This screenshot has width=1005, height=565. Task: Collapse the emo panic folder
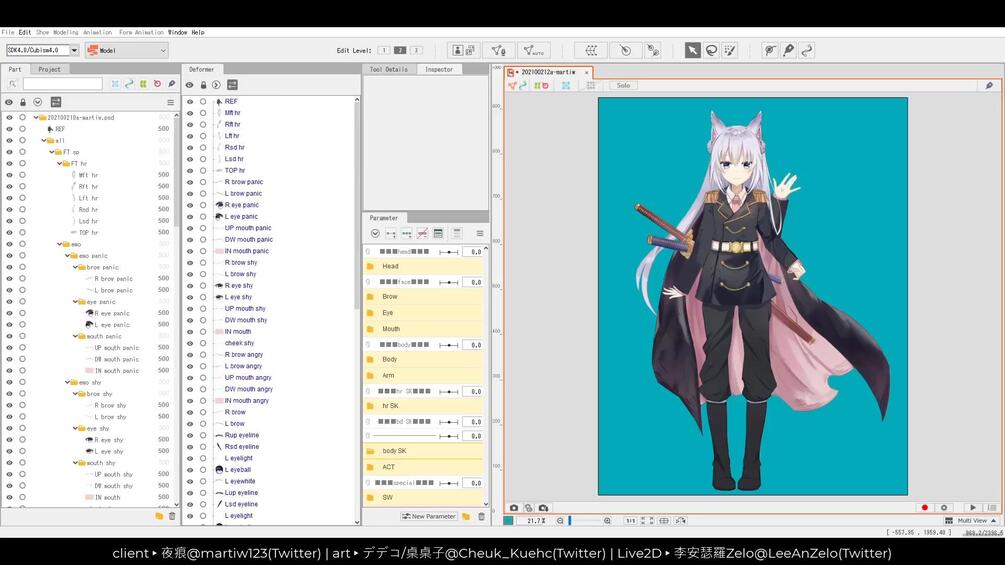[67, 256]
